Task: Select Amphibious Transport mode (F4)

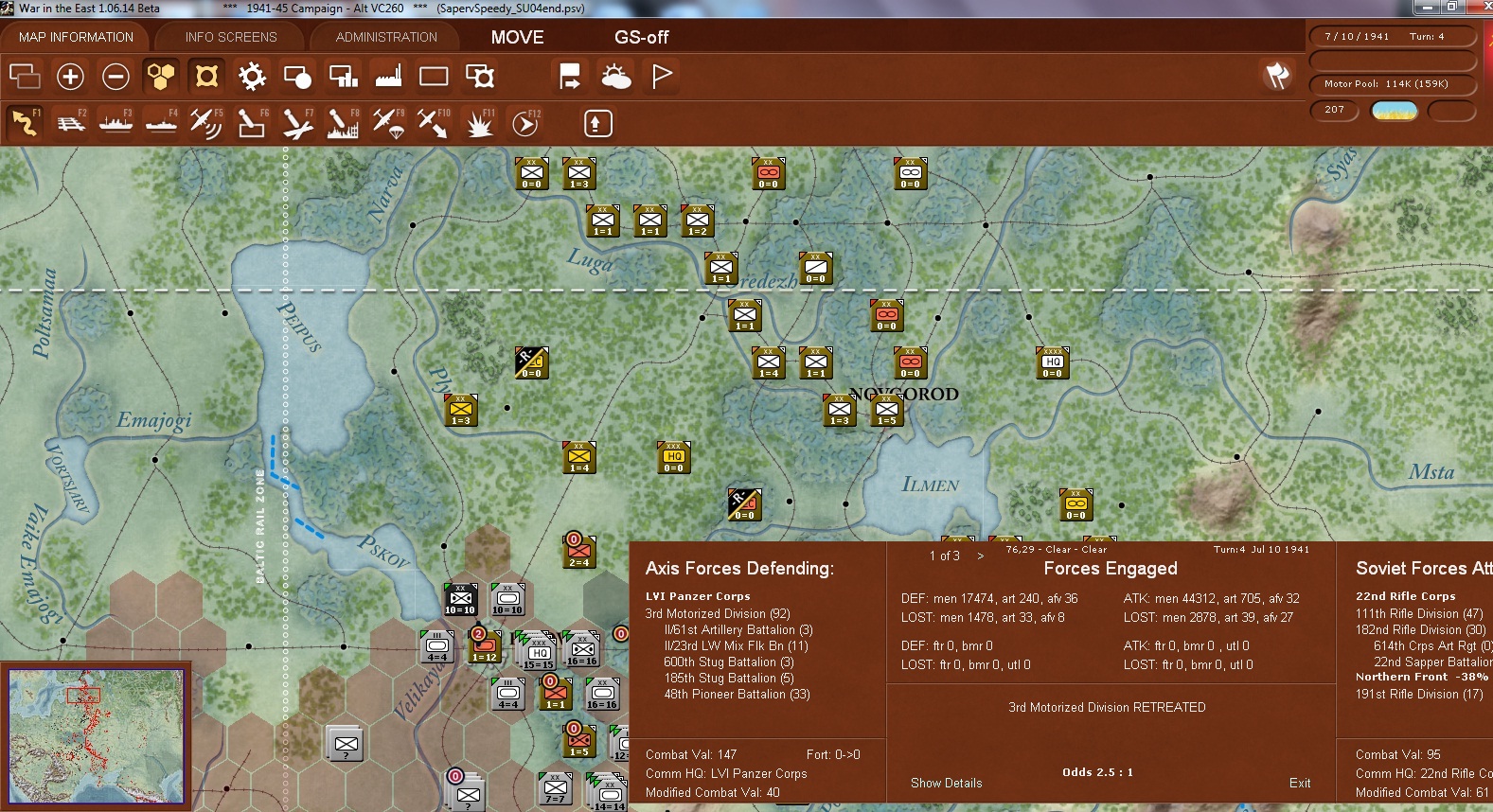Action: coord(161,123)
